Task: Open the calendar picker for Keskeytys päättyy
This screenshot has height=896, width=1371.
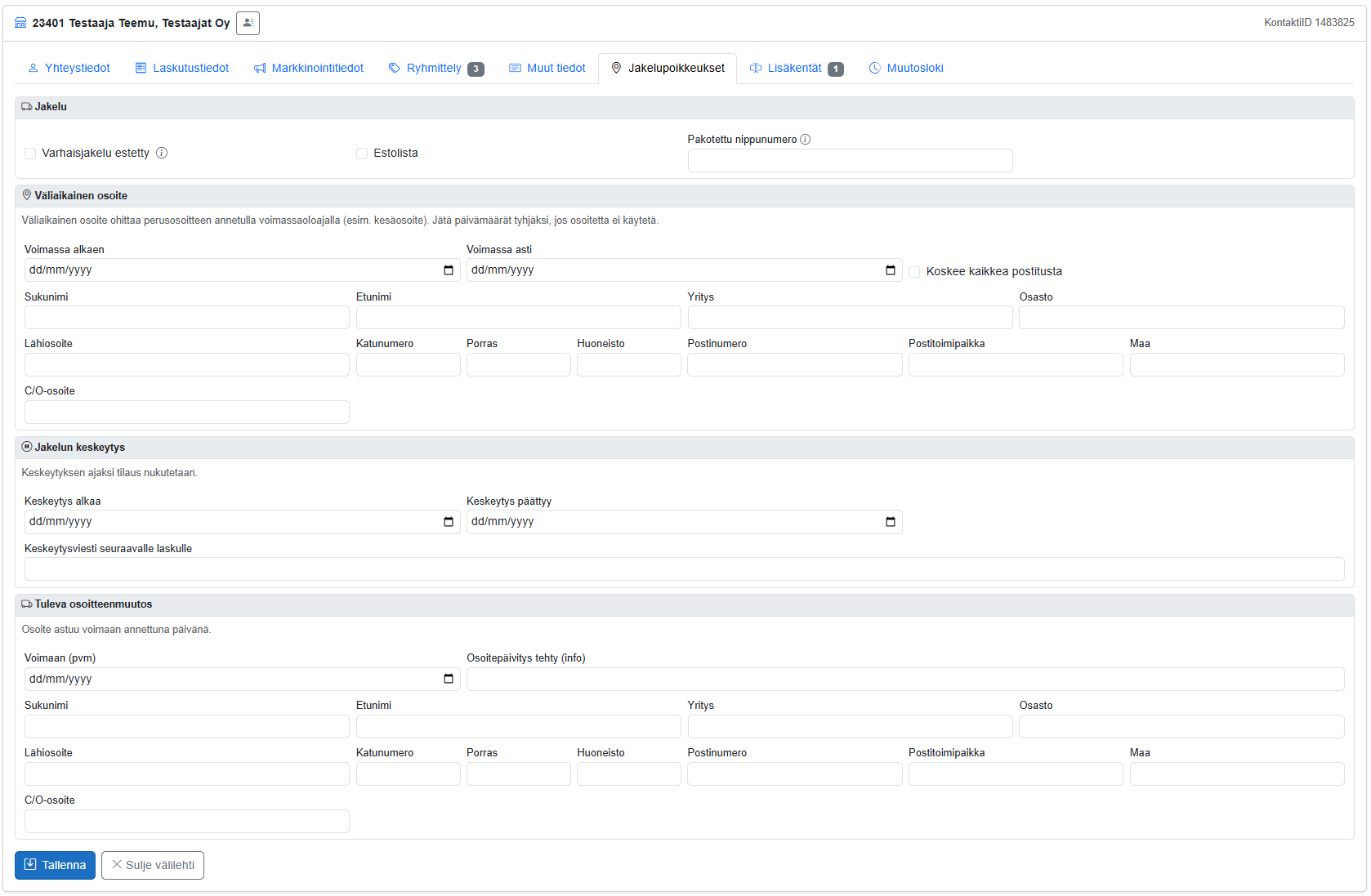Action: [x=891, y=522]
